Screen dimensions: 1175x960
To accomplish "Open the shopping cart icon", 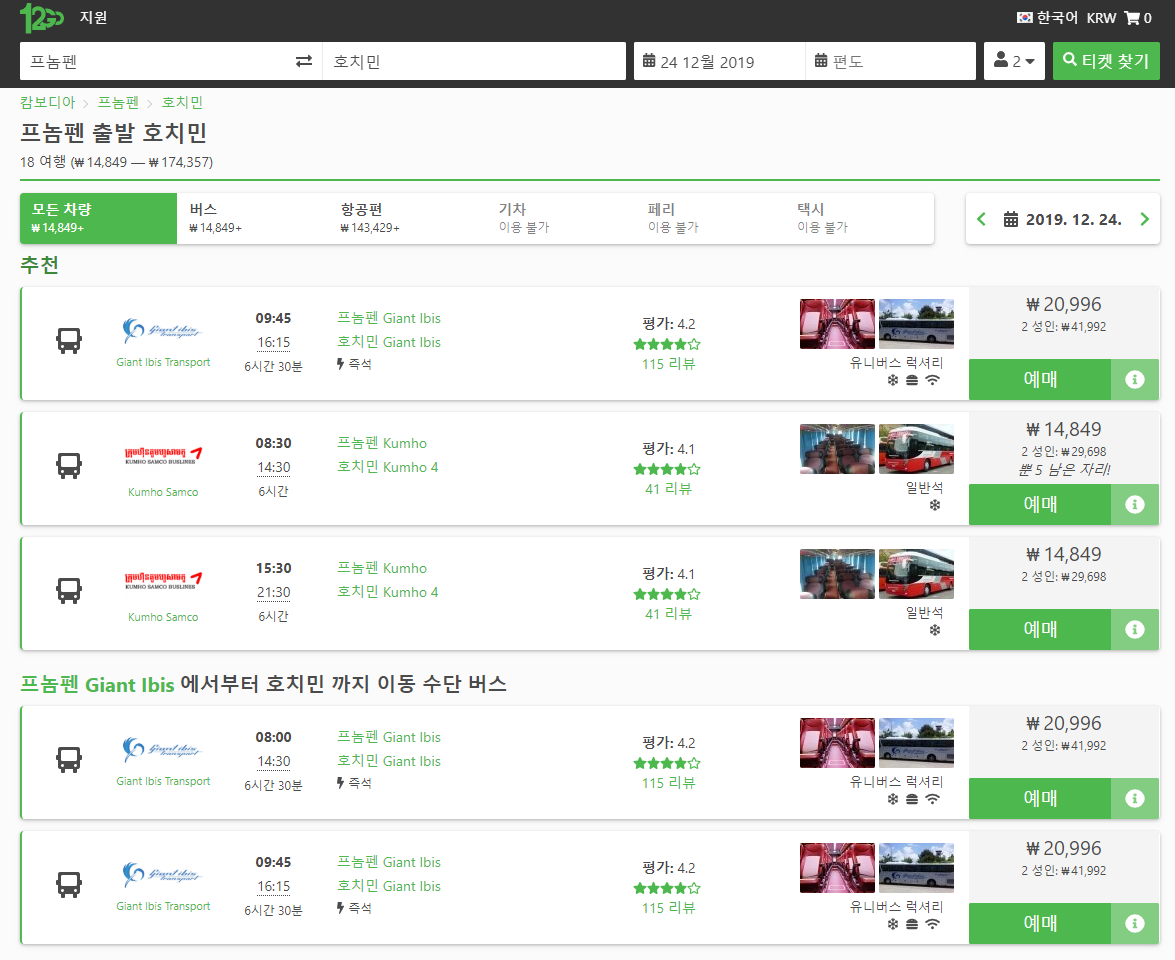I will 1132,18.
